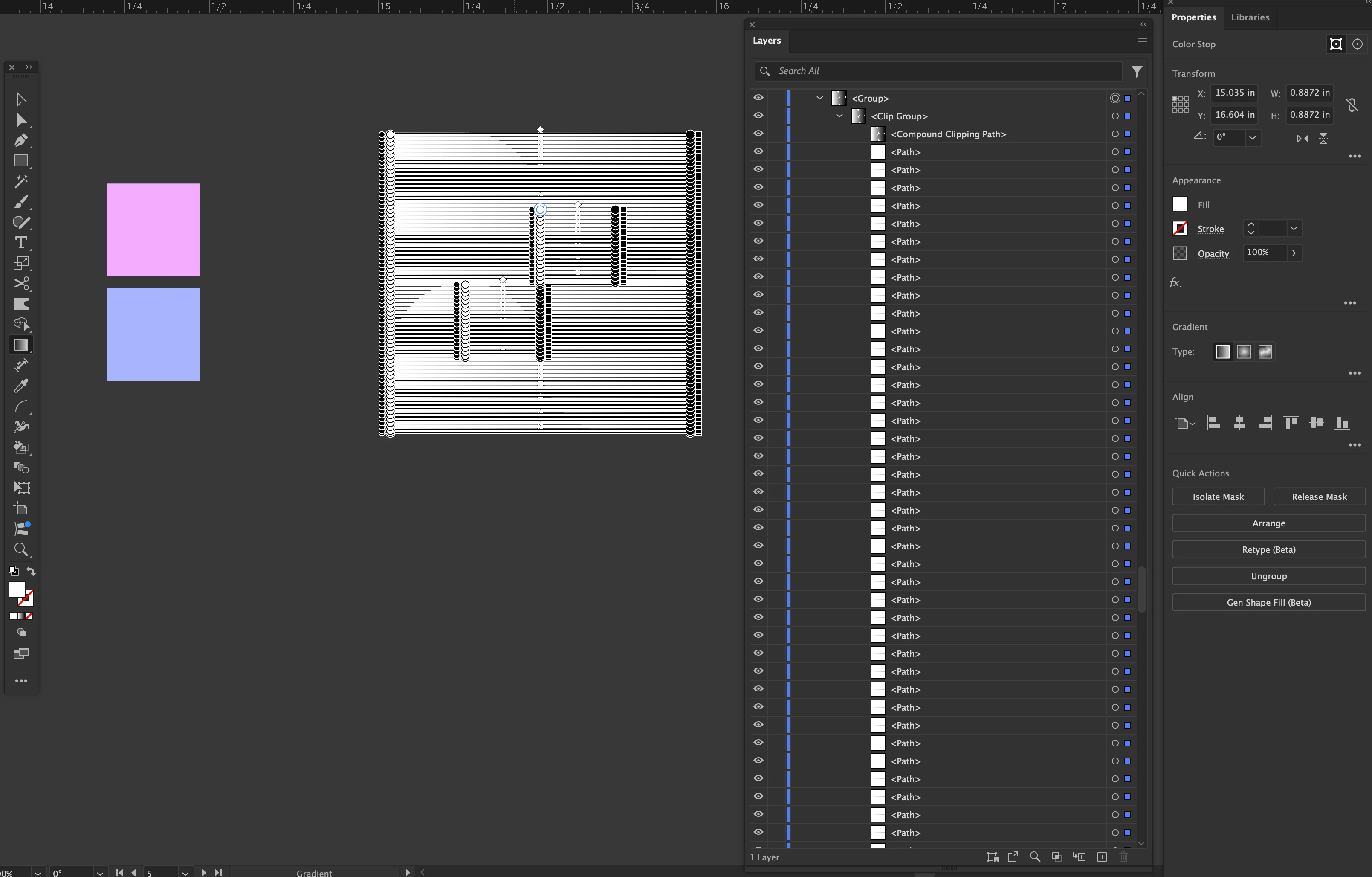
Task: Select the Direct Selection tool
Action: (x=21, y=120)
